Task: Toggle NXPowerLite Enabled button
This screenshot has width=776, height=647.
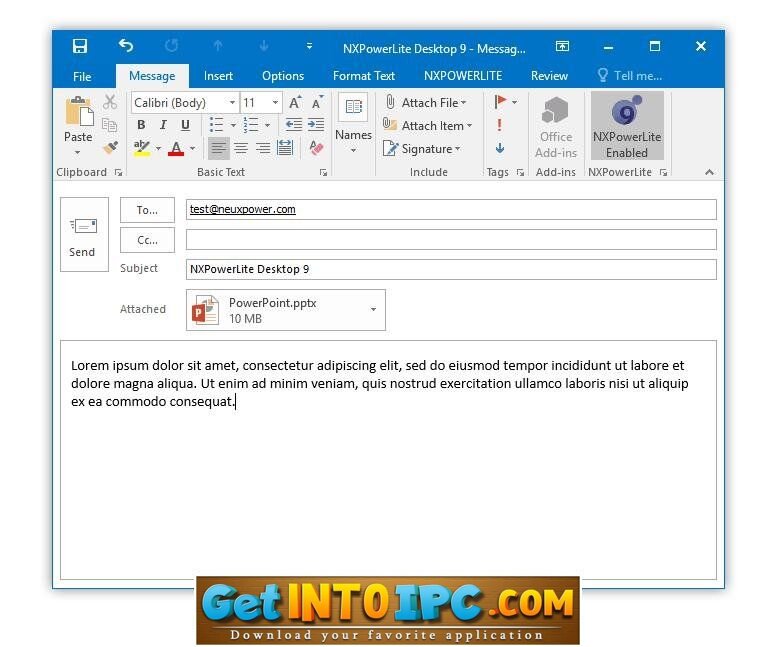Action: pyautogui.click(x=627, y=126)
